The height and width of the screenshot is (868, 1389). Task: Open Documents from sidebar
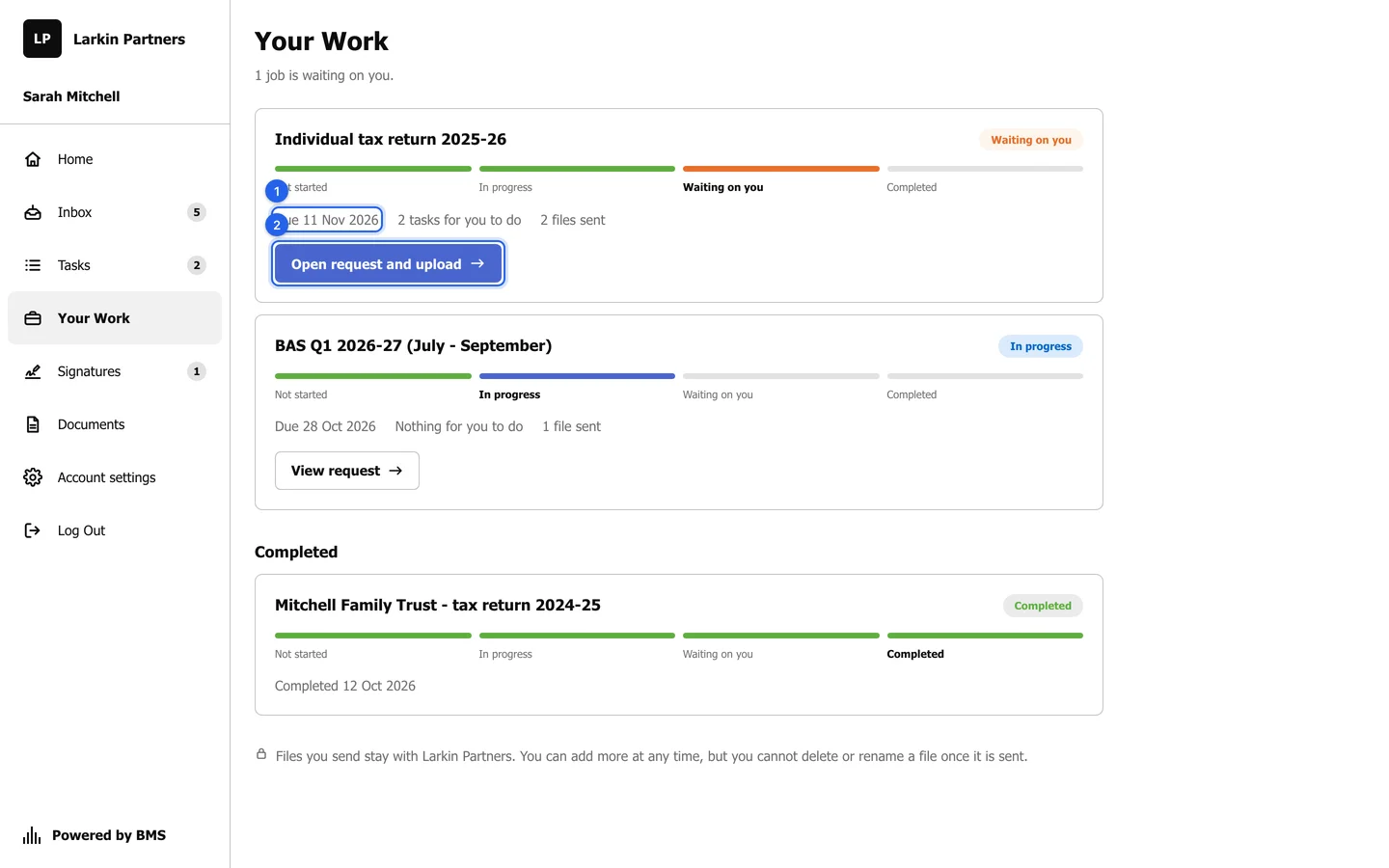click(115, 424)
